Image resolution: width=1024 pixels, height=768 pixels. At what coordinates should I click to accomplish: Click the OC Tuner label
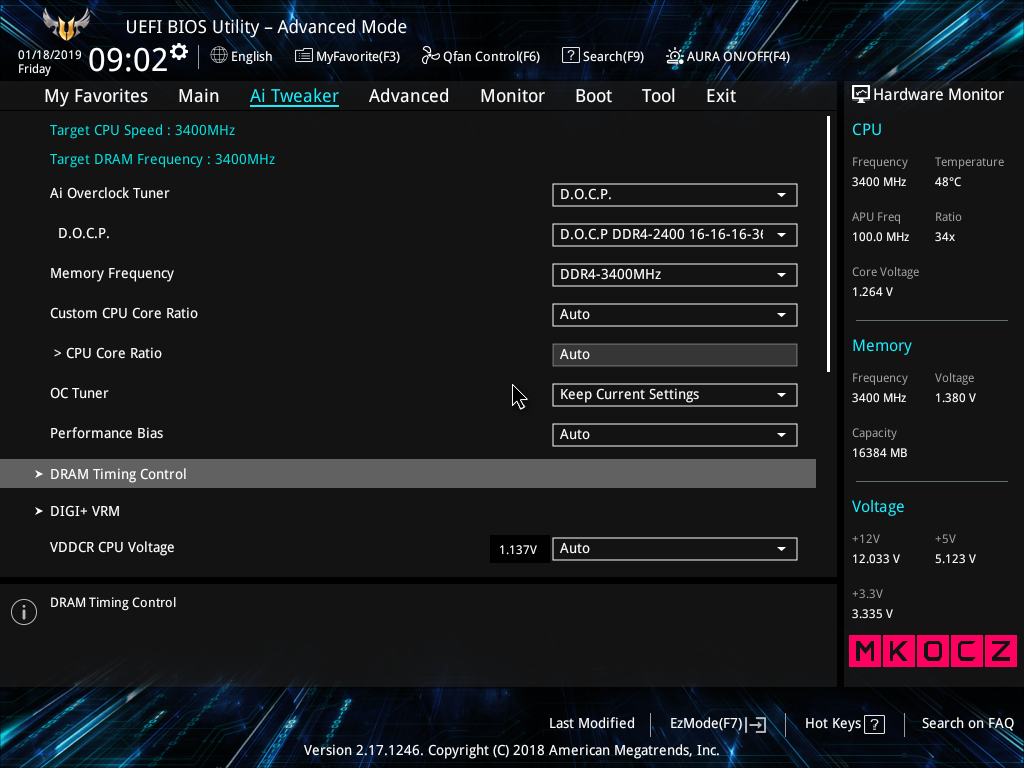pos(79,393)
